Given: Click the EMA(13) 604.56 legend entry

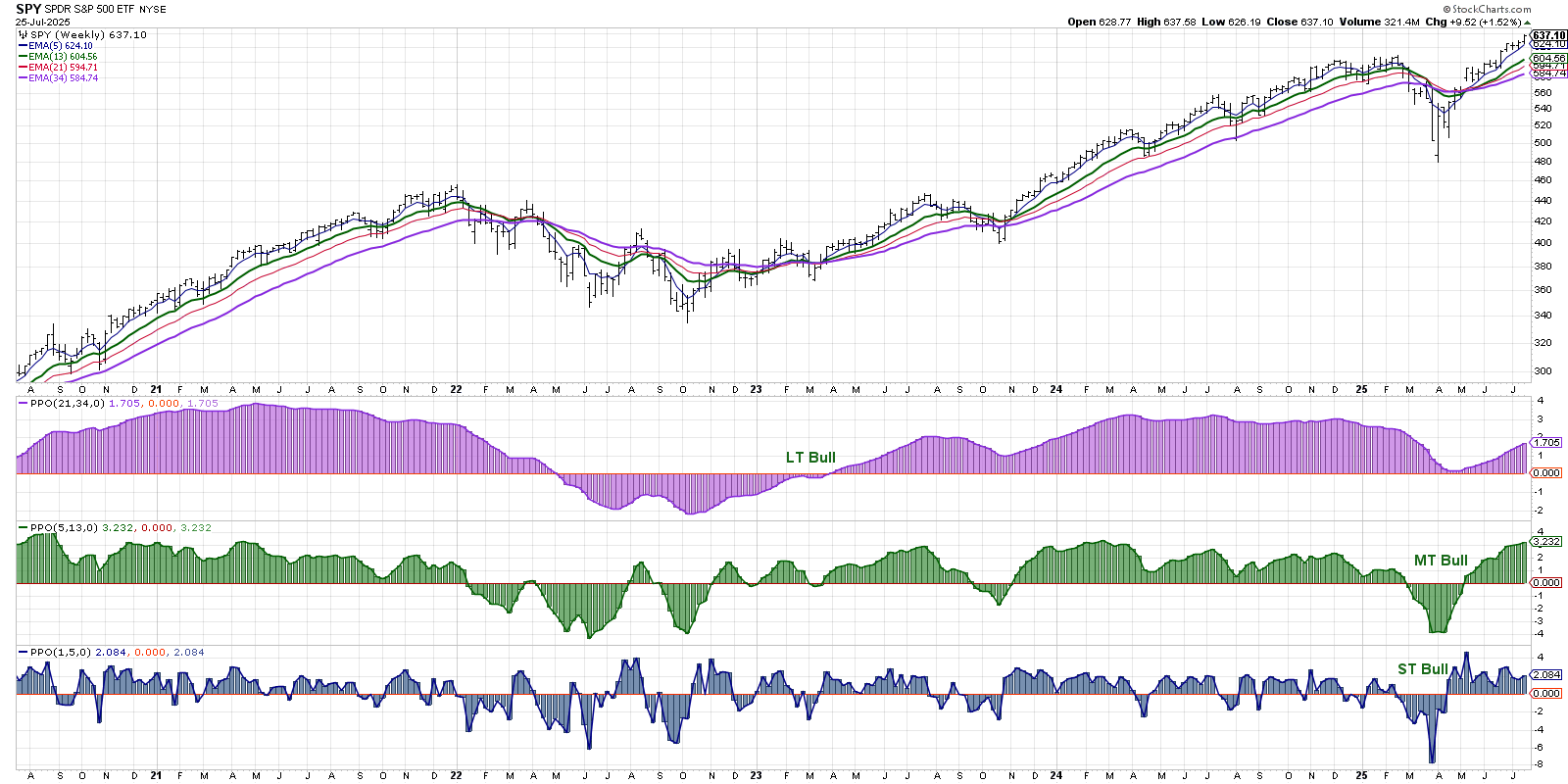Looking at the screenshot, I should [62, 57].
